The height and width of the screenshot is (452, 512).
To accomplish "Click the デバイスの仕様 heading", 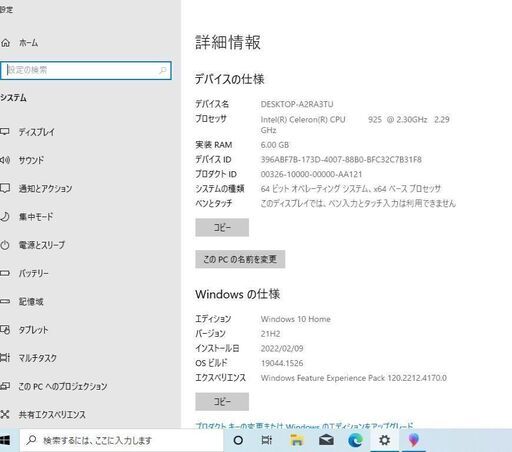I will coord(230,79).
